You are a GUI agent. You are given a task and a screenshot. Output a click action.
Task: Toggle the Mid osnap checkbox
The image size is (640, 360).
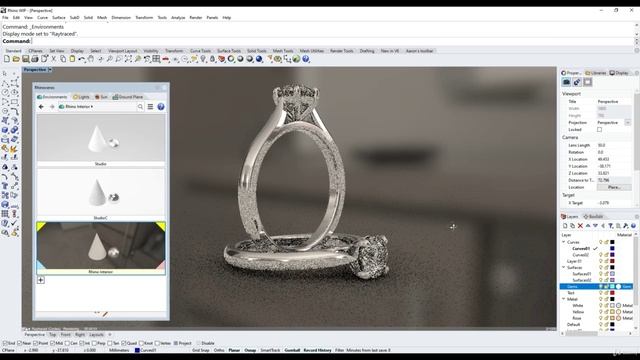coord(52,343)
